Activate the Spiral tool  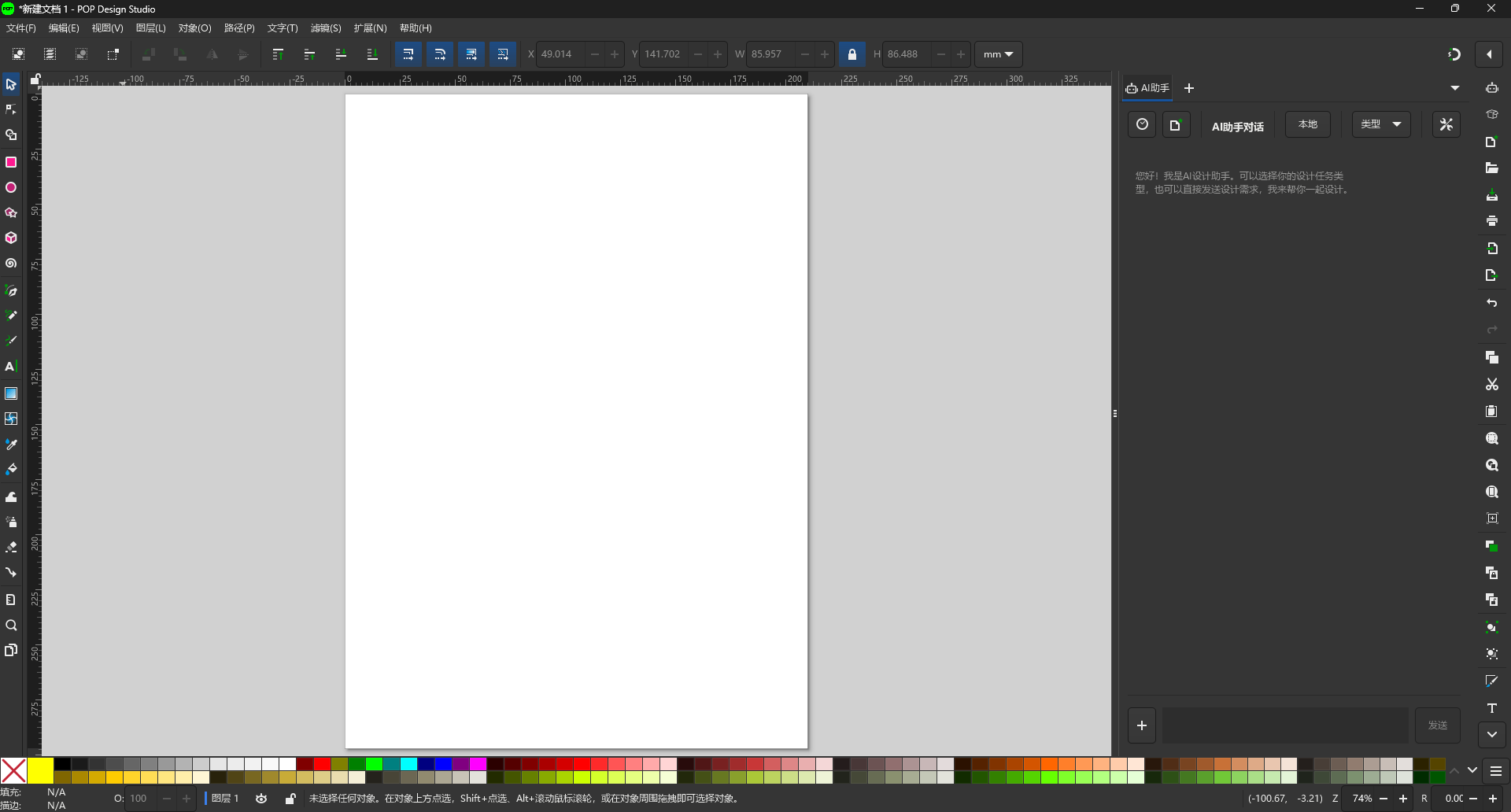[11, 264]
